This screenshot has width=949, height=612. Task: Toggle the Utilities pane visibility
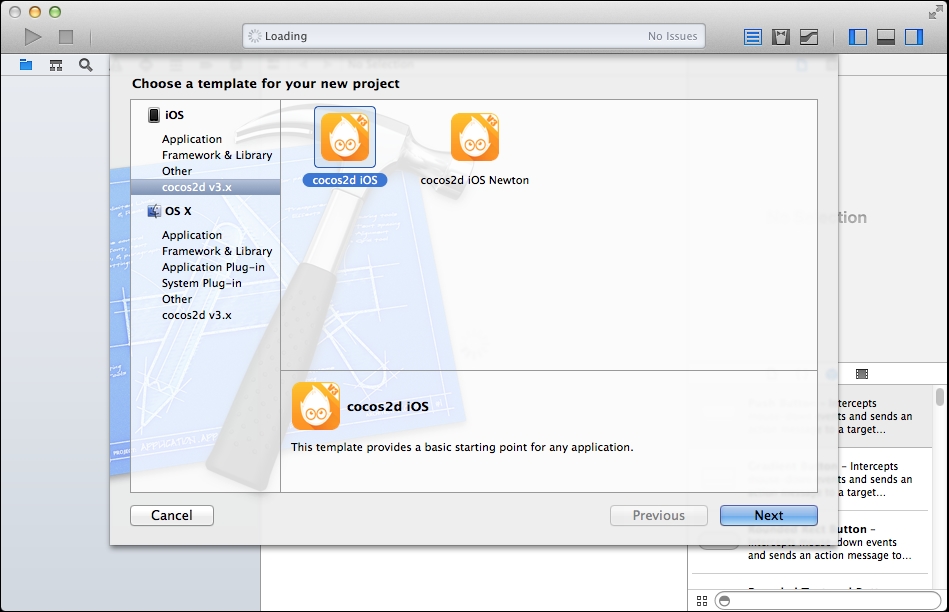914,37
